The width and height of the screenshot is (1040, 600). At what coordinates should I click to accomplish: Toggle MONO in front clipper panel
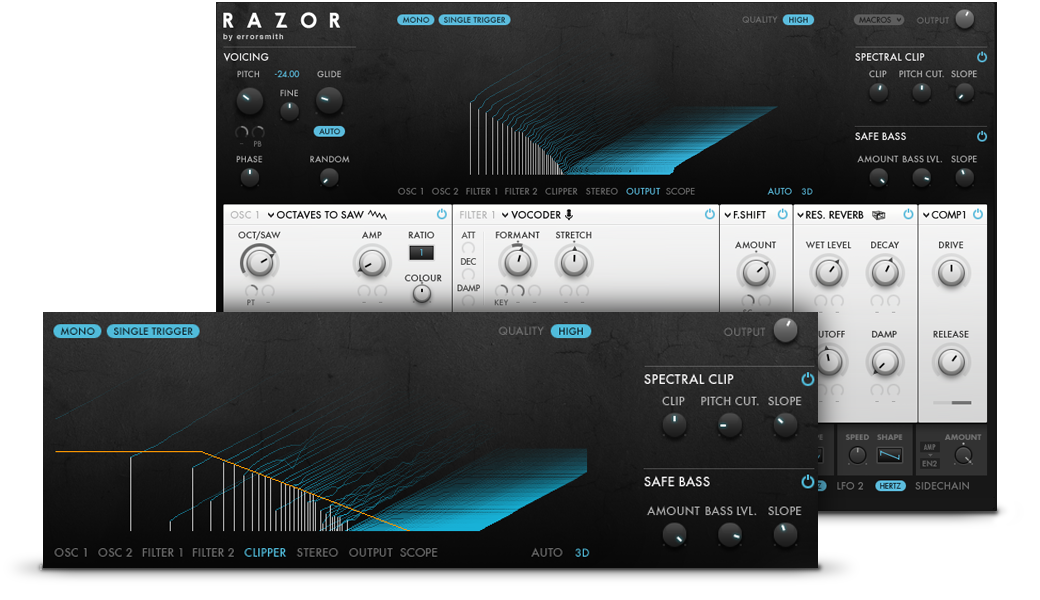(x=78, y=331)
